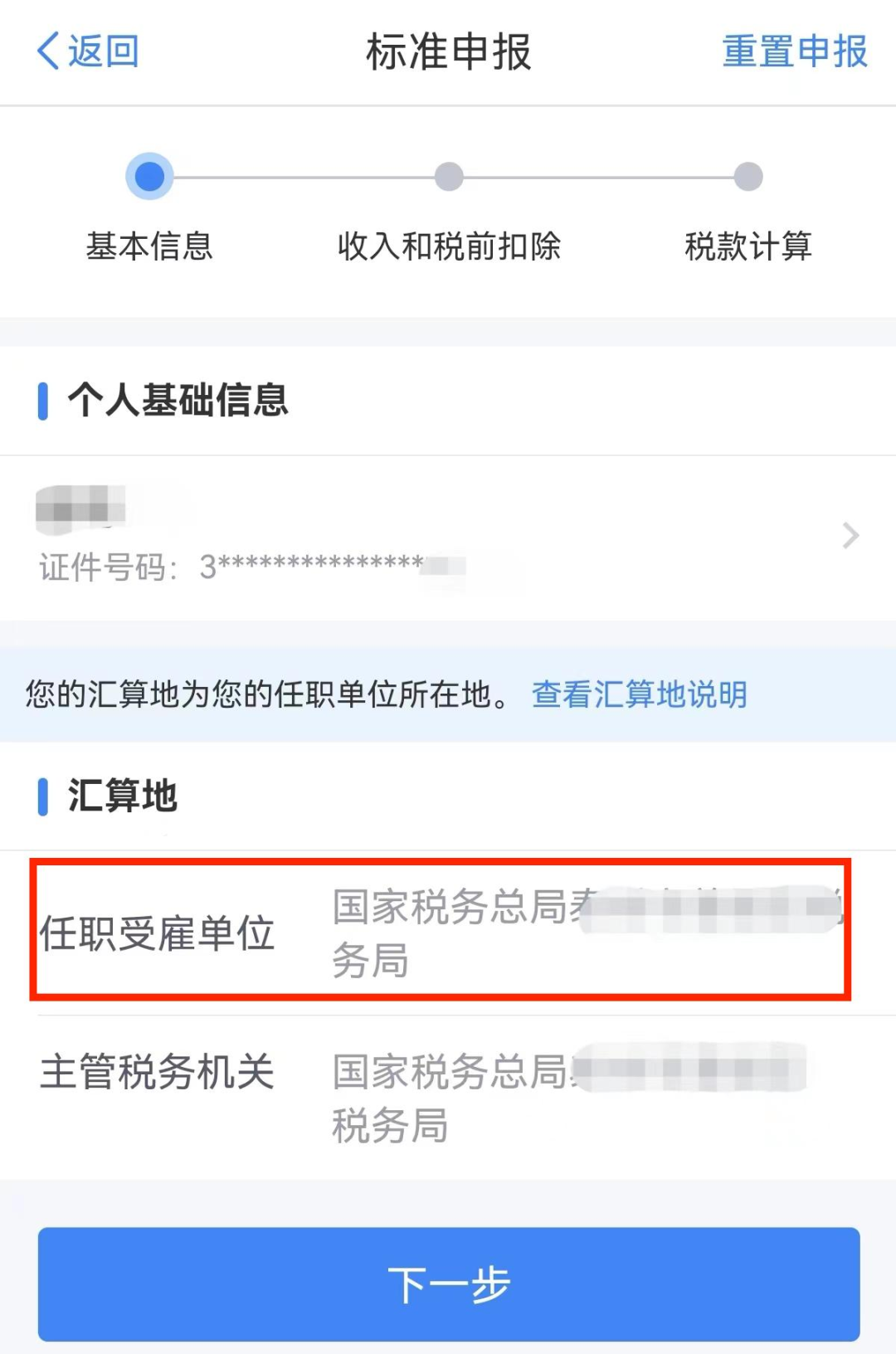Image resolution: width=896 pixels, height=1354 pixels.
Task: Select the 税款计算 step circle
Action: (748, 177)
